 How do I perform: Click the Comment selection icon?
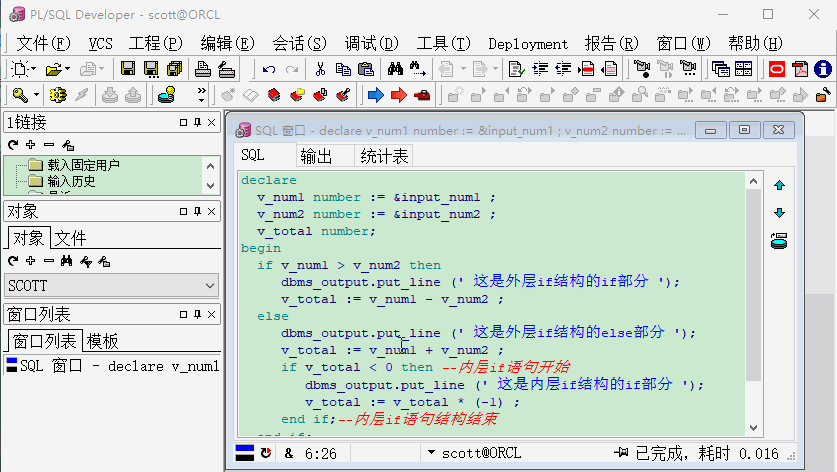586,69
